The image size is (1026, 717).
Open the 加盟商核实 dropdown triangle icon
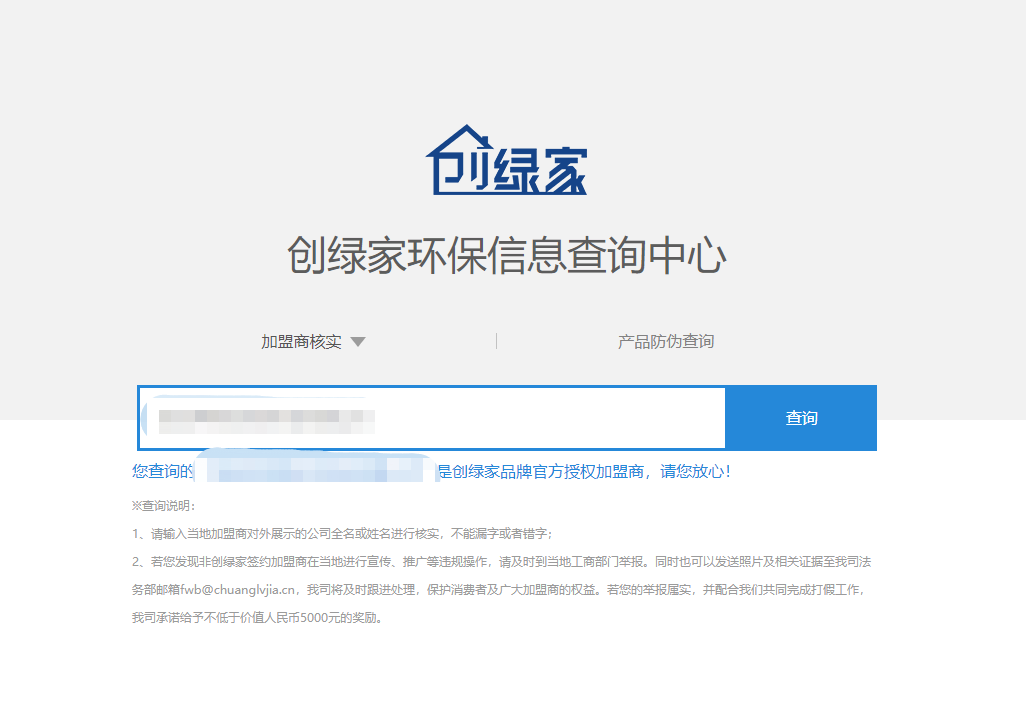pos(358,341)
